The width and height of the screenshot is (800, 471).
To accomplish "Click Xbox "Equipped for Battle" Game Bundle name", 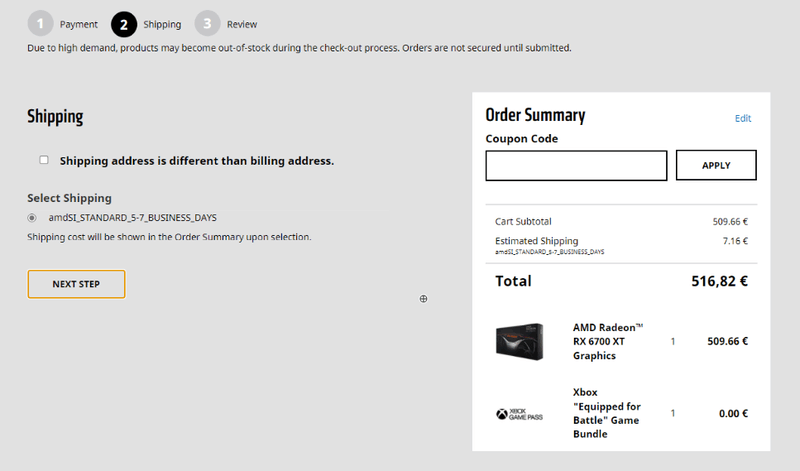I will coord(607,413).
